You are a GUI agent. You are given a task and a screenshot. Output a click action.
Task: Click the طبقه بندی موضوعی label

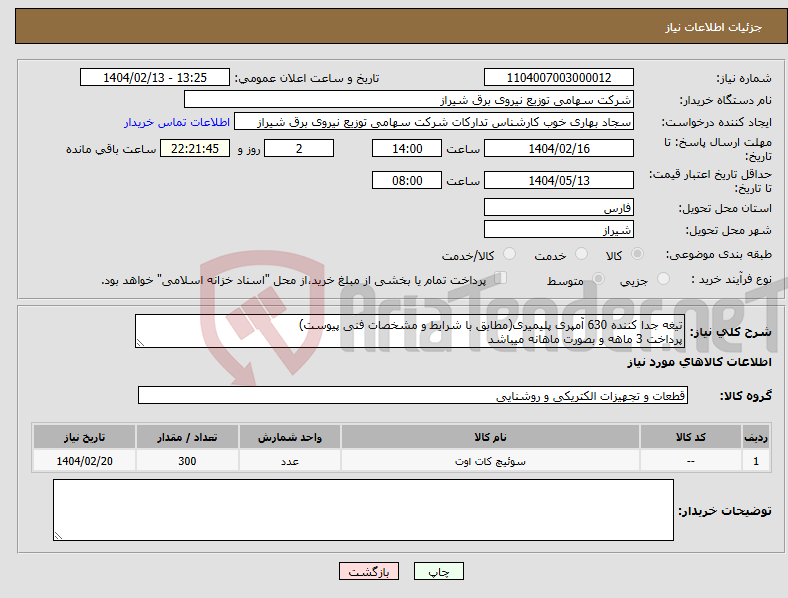click(719, 254)
